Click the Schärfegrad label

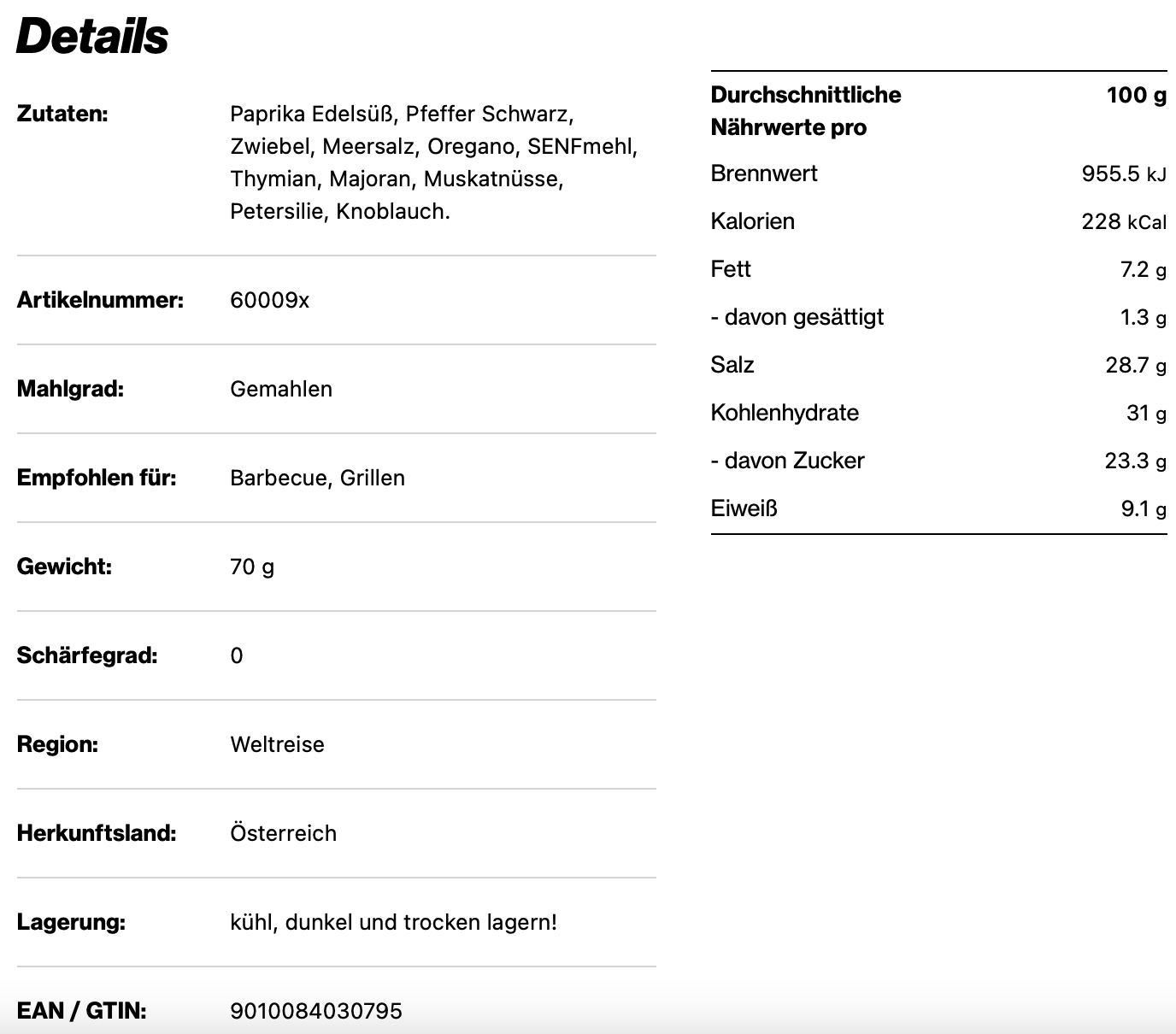click(x=87, y=655)
